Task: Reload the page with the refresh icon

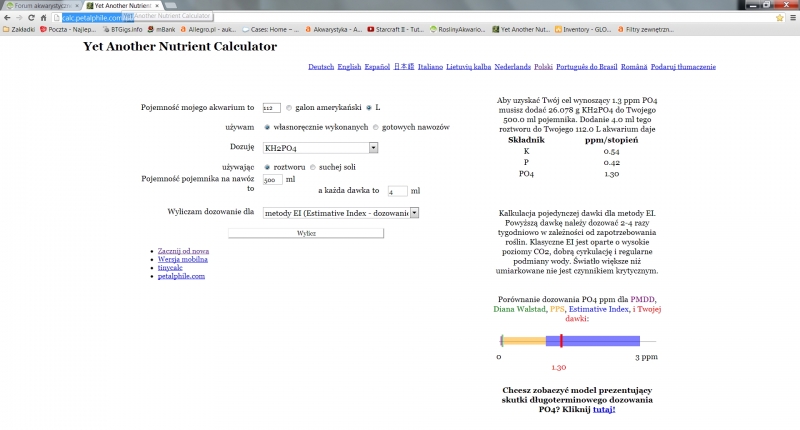Action: (31, 17)
